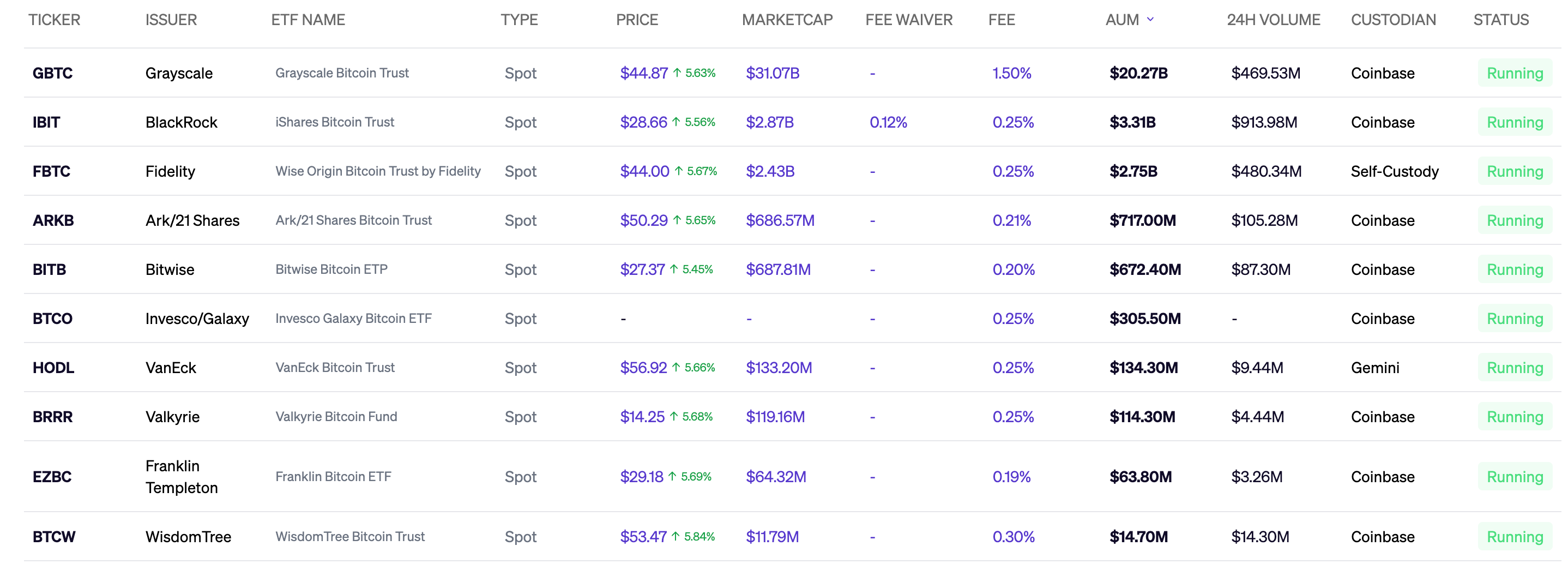Open the GBTC ticker link

(52, 73)
